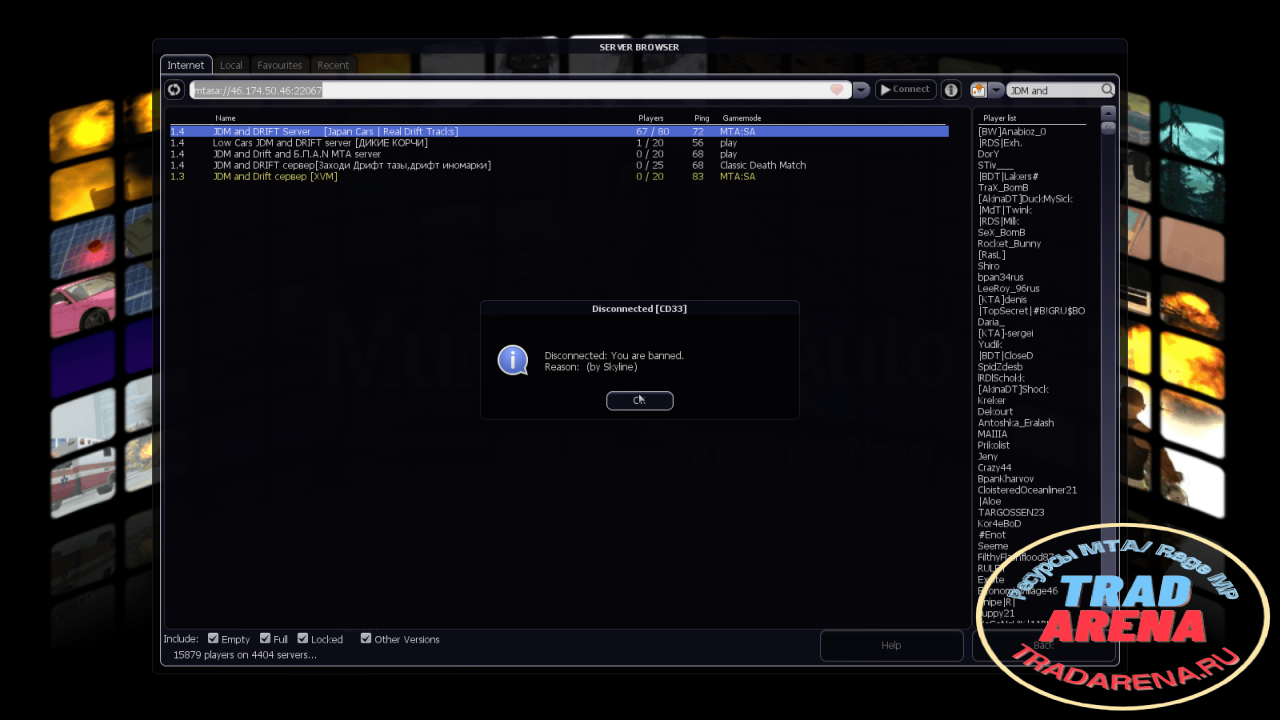
Task: Toggle the Full servers checkbox
Action: pos(265,638)
